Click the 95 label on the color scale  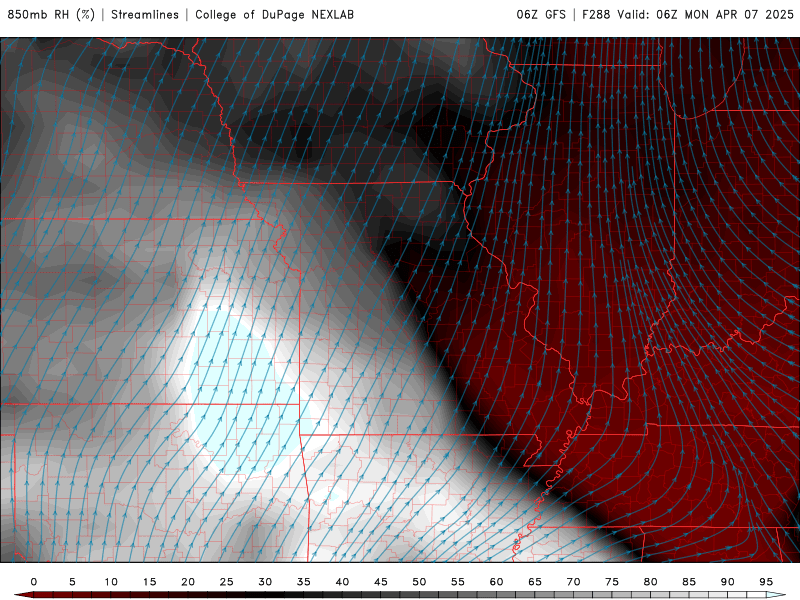tap(766, 582)
